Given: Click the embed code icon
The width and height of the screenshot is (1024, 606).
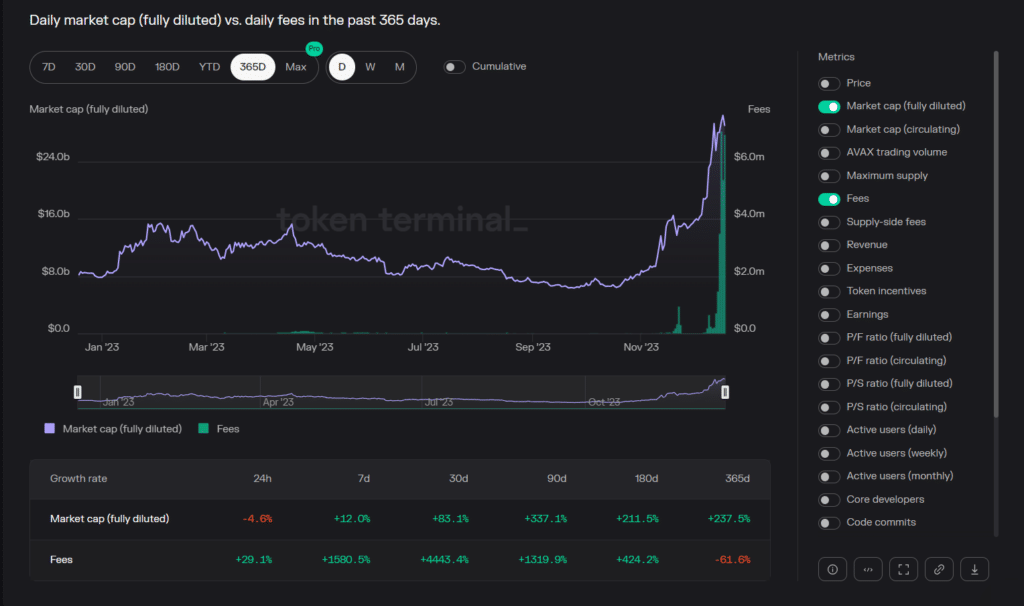Looking at the screenshot, I should [x=868, y=568].
